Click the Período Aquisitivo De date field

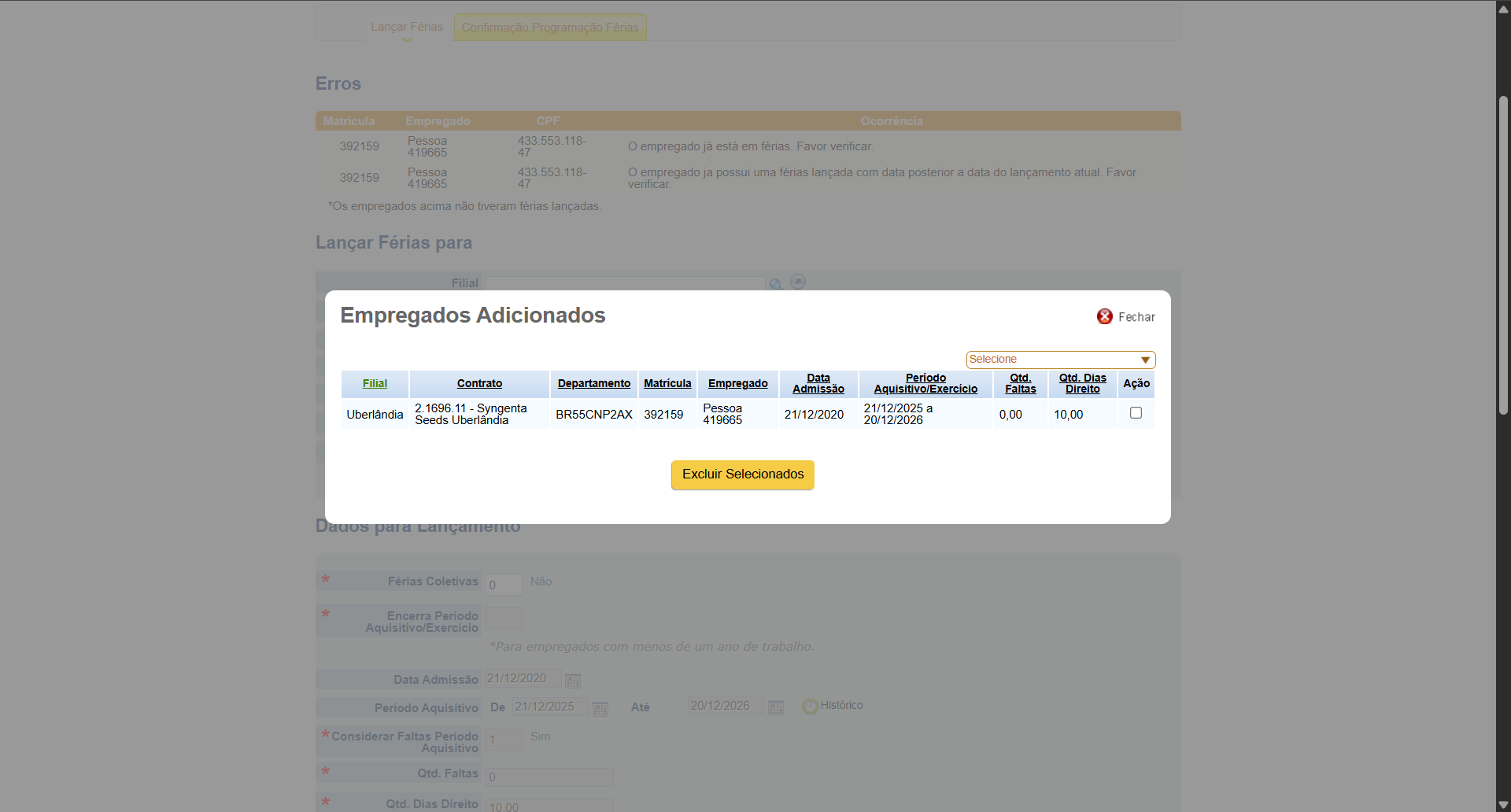551,707
